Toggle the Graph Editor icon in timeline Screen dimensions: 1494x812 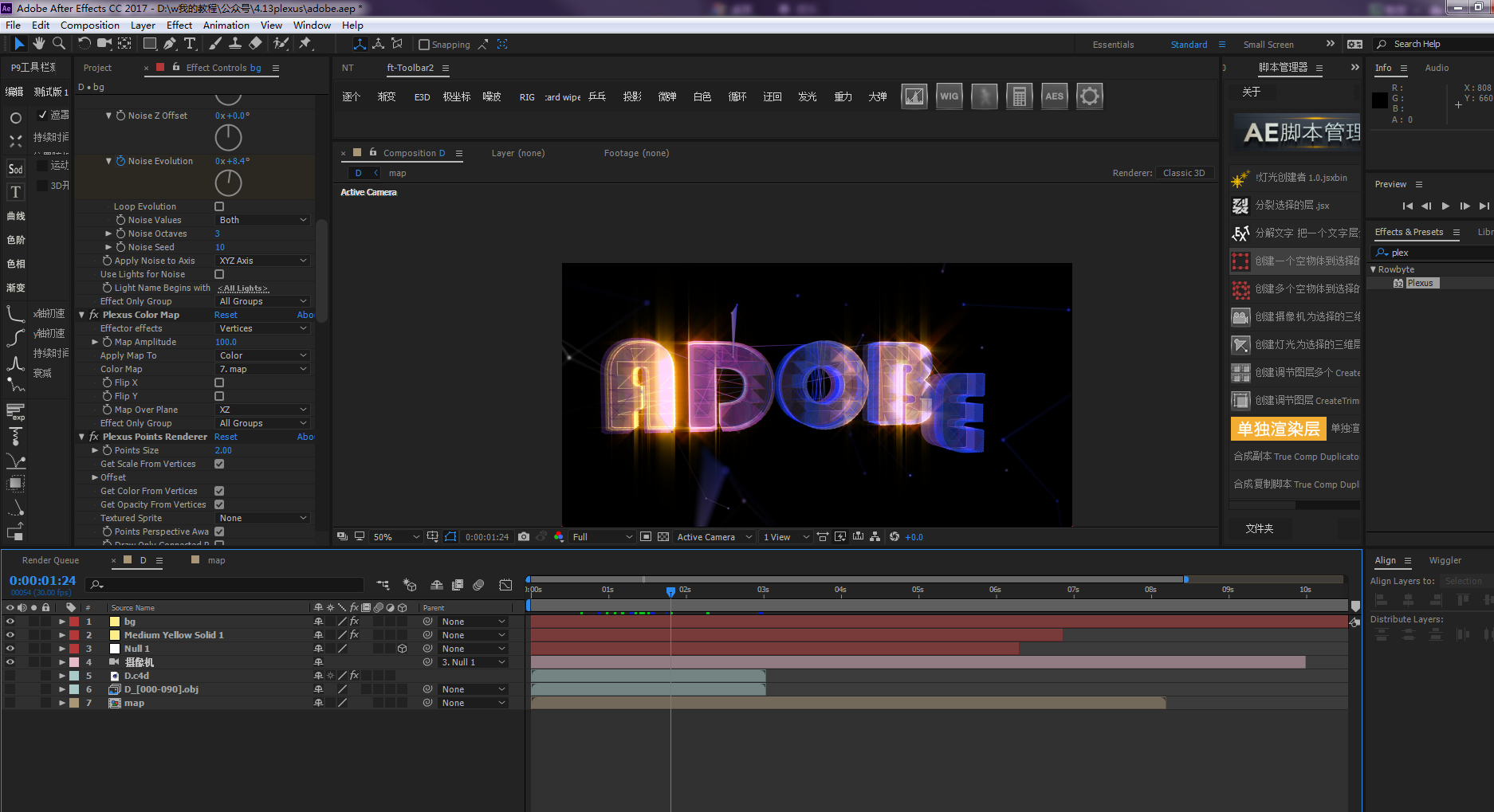point(505,585)
